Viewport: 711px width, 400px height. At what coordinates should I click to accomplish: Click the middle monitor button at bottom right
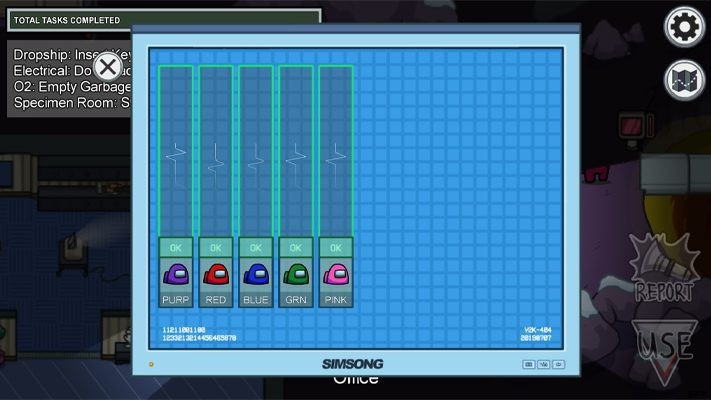pos(544,364)
